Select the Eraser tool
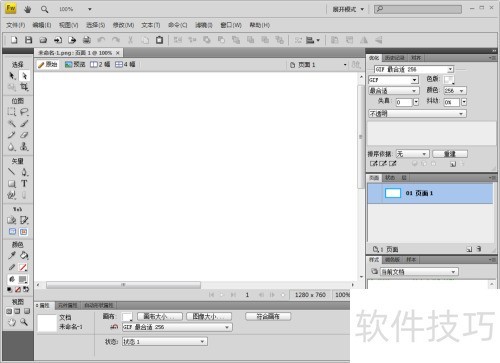Screen dimensions: 500x363 tap(24, 135)
